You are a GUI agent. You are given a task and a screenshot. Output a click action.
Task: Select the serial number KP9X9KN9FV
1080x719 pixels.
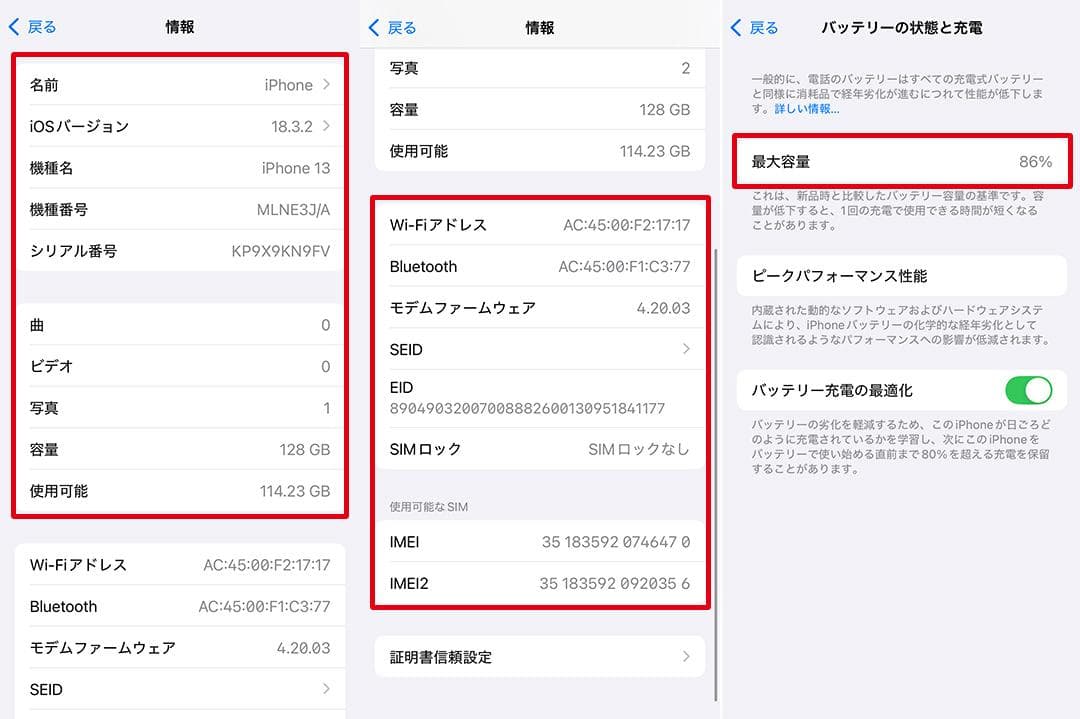pos(281,251)
